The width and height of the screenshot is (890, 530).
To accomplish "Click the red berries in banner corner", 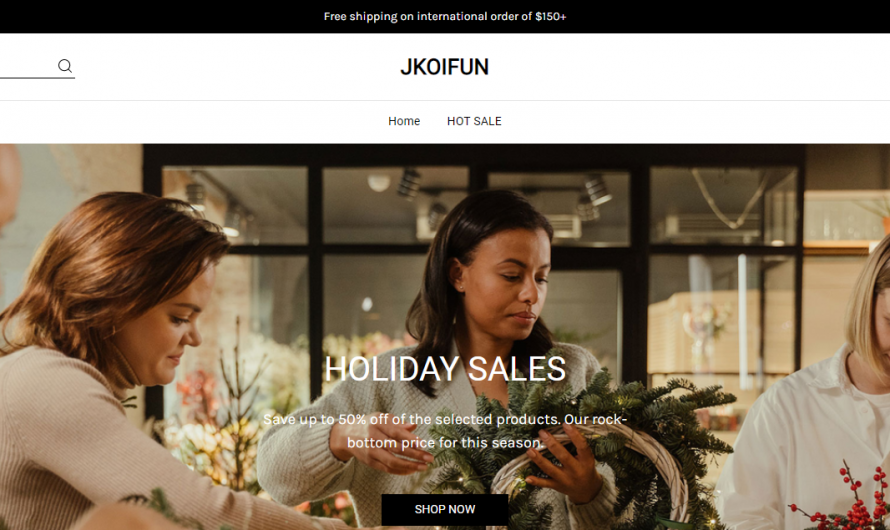I will point(846,499).
